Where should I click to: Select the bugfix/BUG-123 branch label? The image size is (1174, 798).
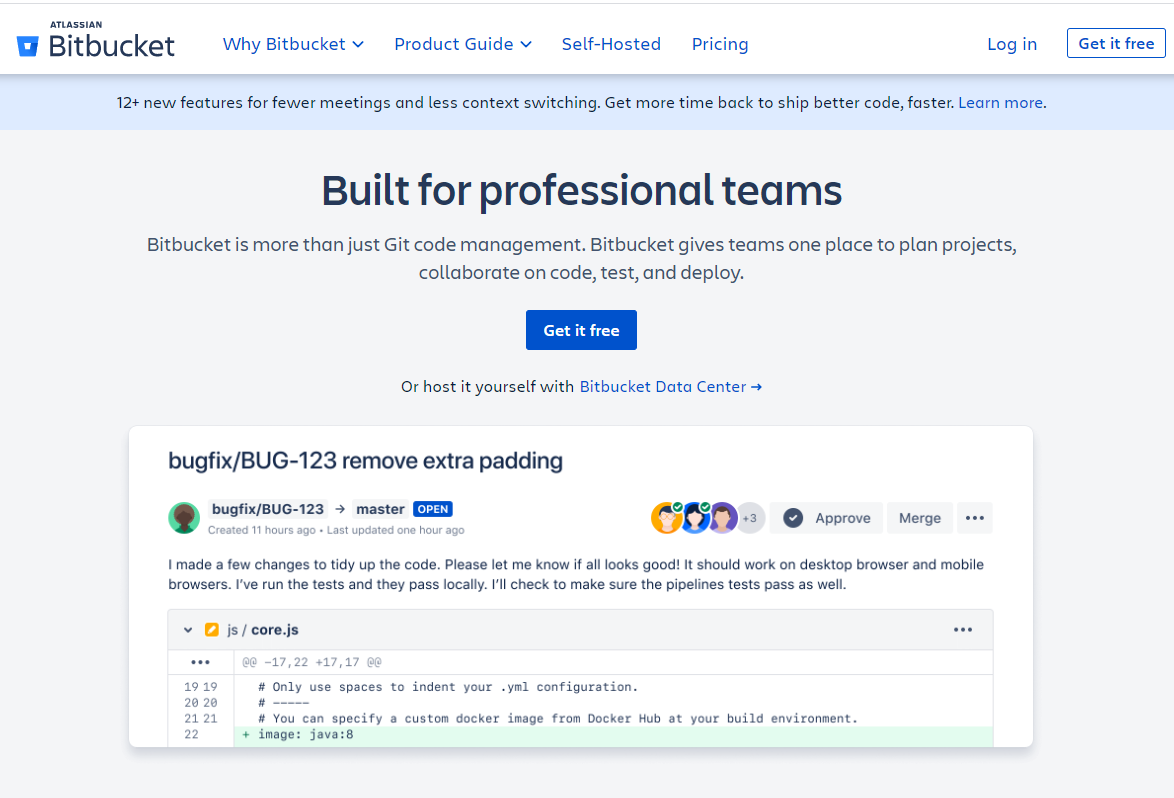(x=268, y=509)
